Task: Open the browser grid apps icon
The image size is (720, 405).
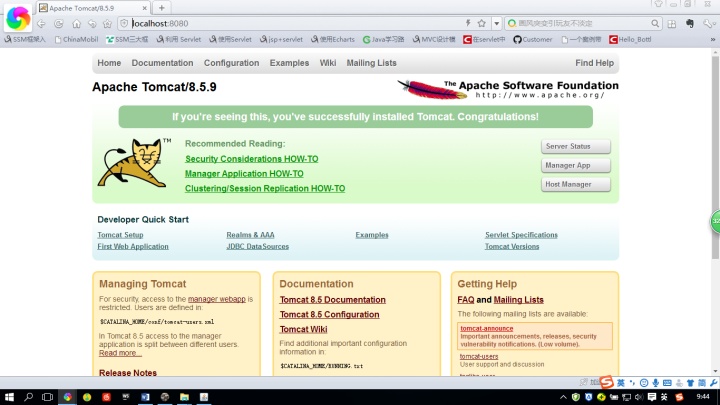Action: pos(672,24)
